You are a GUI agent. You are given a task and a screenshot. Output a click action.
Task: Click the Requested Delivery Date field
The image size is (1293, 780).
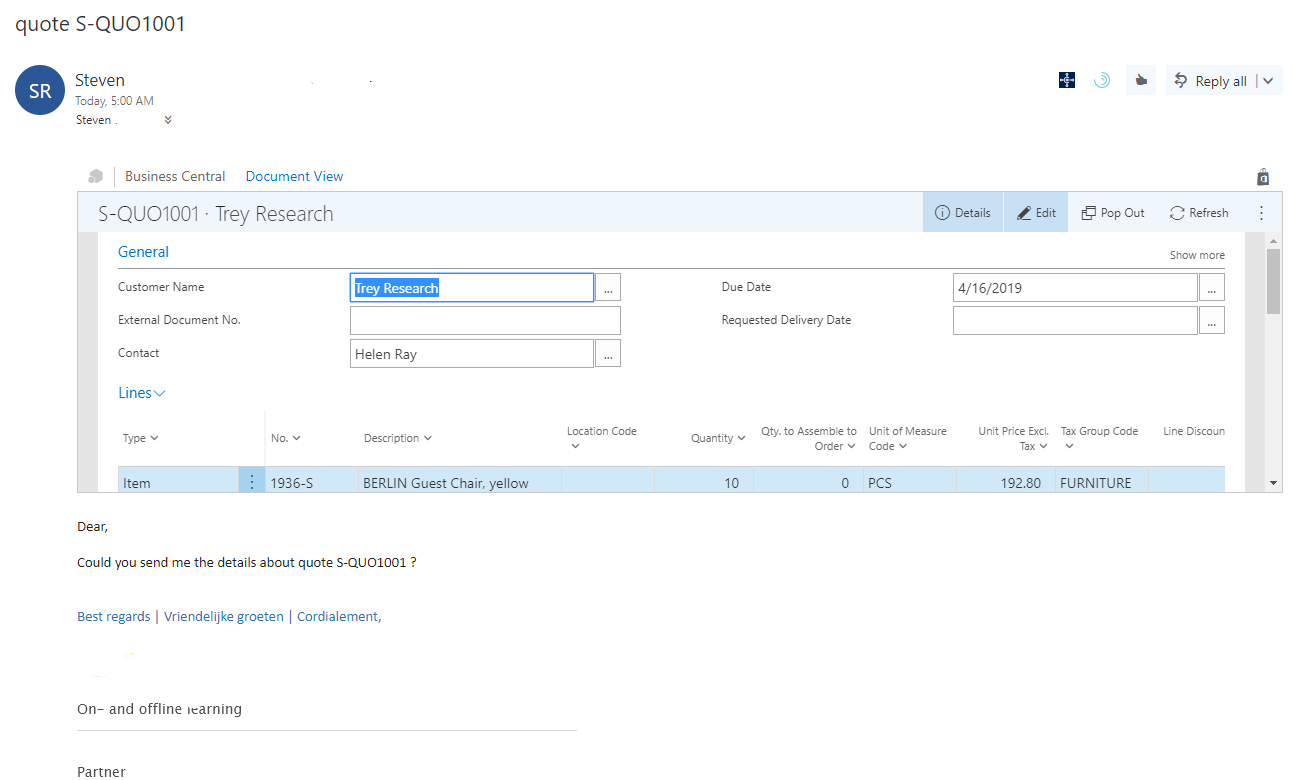(1075, 320)
